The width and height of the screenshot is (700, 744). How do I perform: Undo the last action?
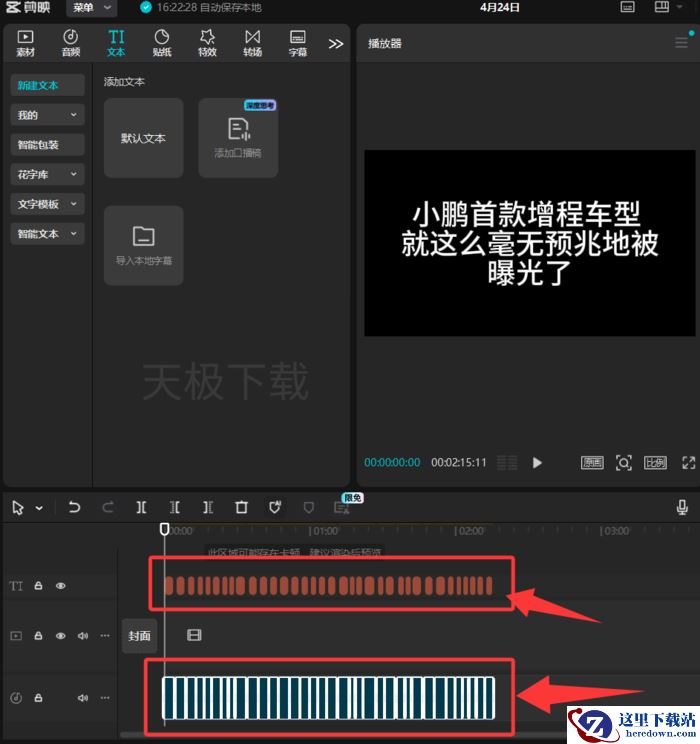click(x=75, y=508)
